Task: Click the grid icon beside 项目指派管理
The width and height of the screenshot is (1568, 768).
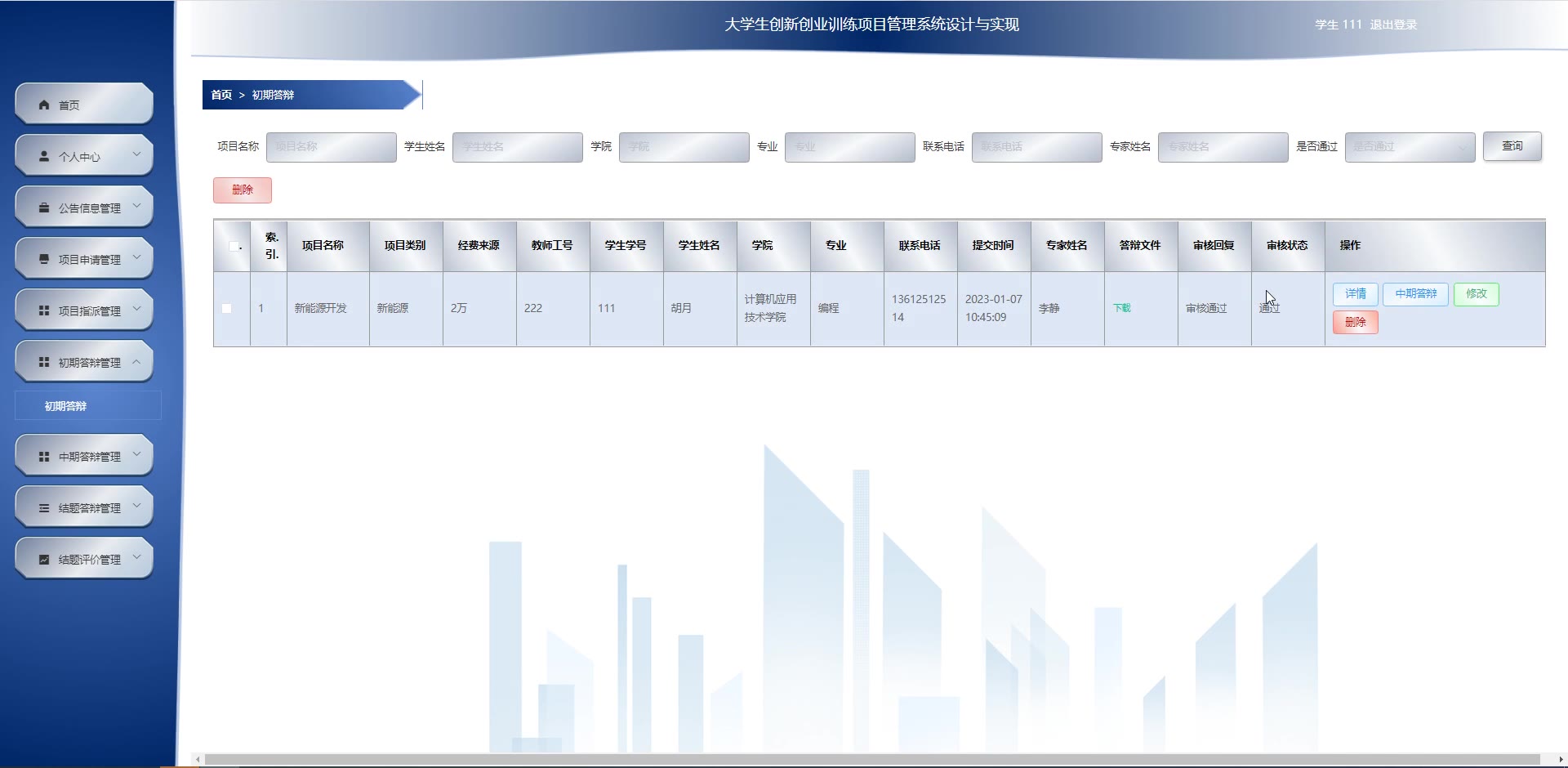Action: pos(44,310)
